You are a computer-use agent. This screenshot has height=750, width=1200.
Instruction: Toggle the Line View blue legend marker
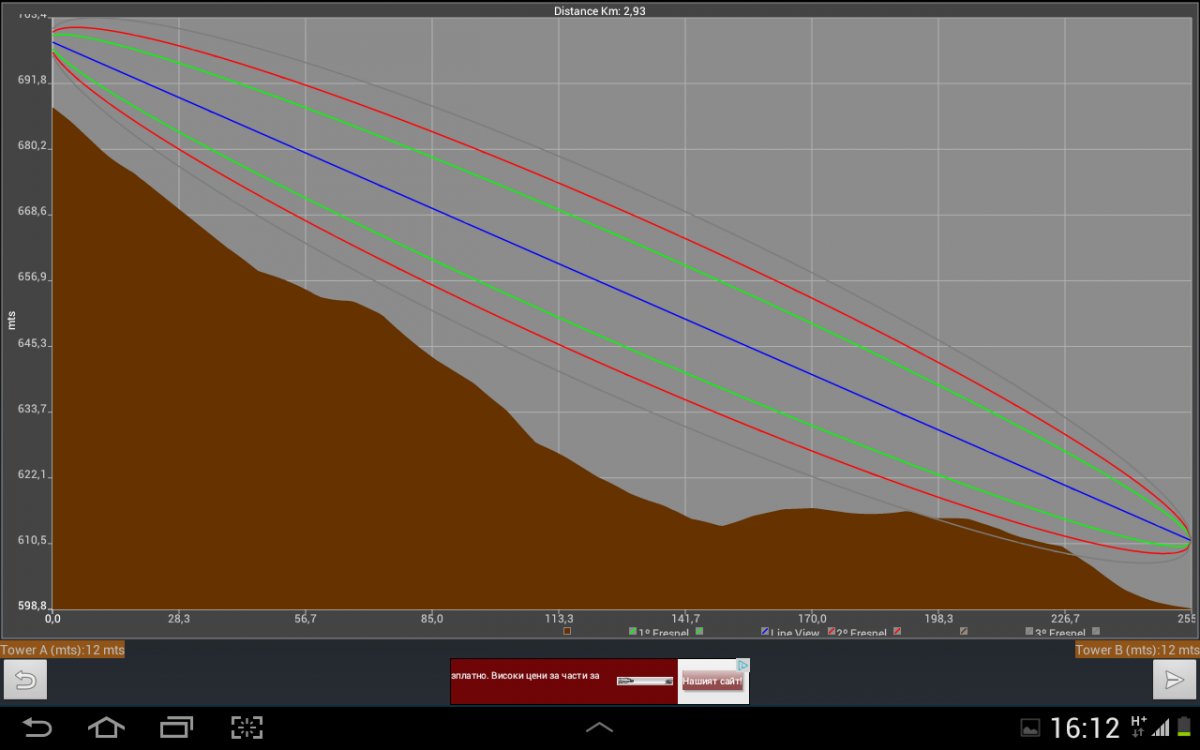(x=766, y=632)
